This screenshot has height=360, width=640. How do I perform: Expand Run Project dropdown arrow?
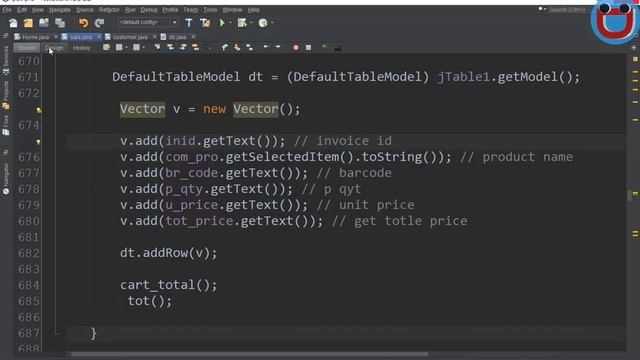click(231, 23)
